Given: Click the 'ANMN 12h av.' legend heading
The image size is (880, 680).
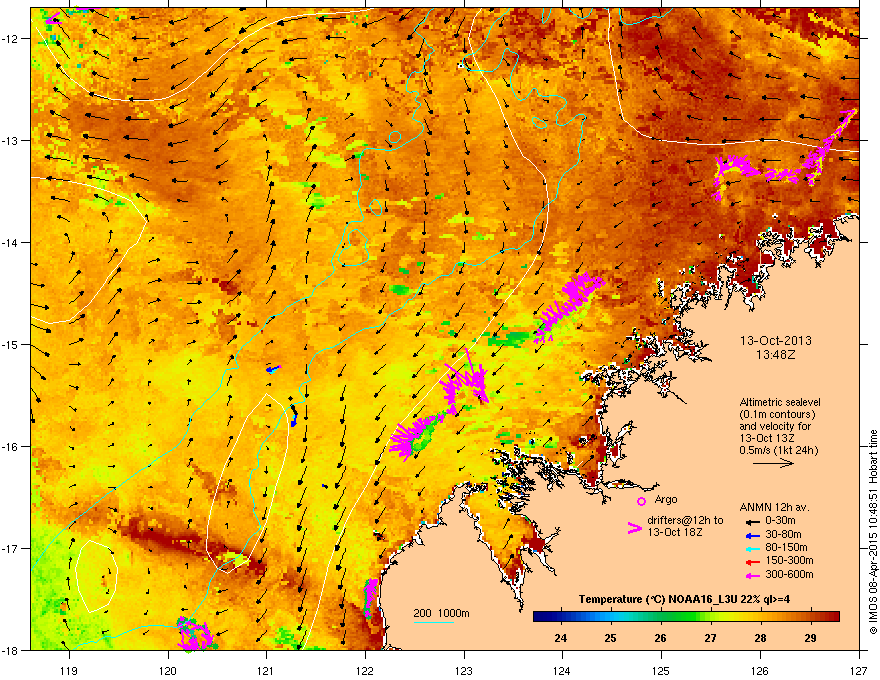Looking at the screenshot, I should pyautogui.click(x=774, y=507).
